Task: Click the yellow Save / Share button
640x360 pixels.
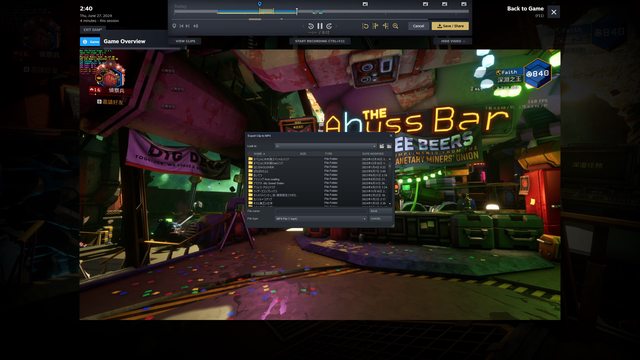Action: tap(450, 26)
